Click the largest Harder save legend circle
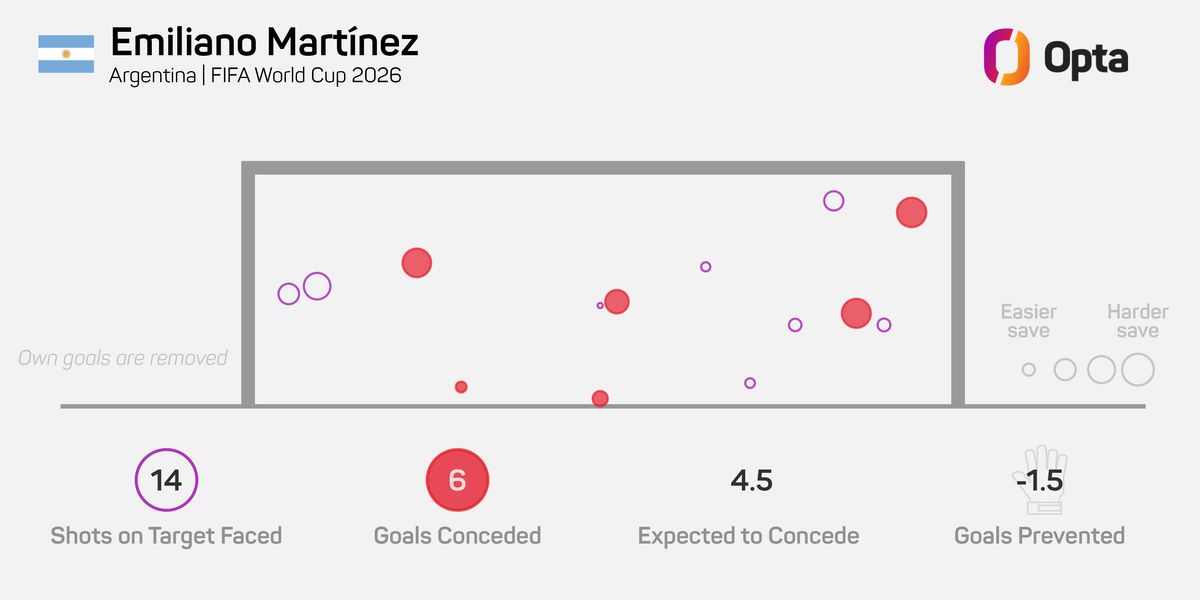This screenshot has height=600, width=1200. 1137,370
